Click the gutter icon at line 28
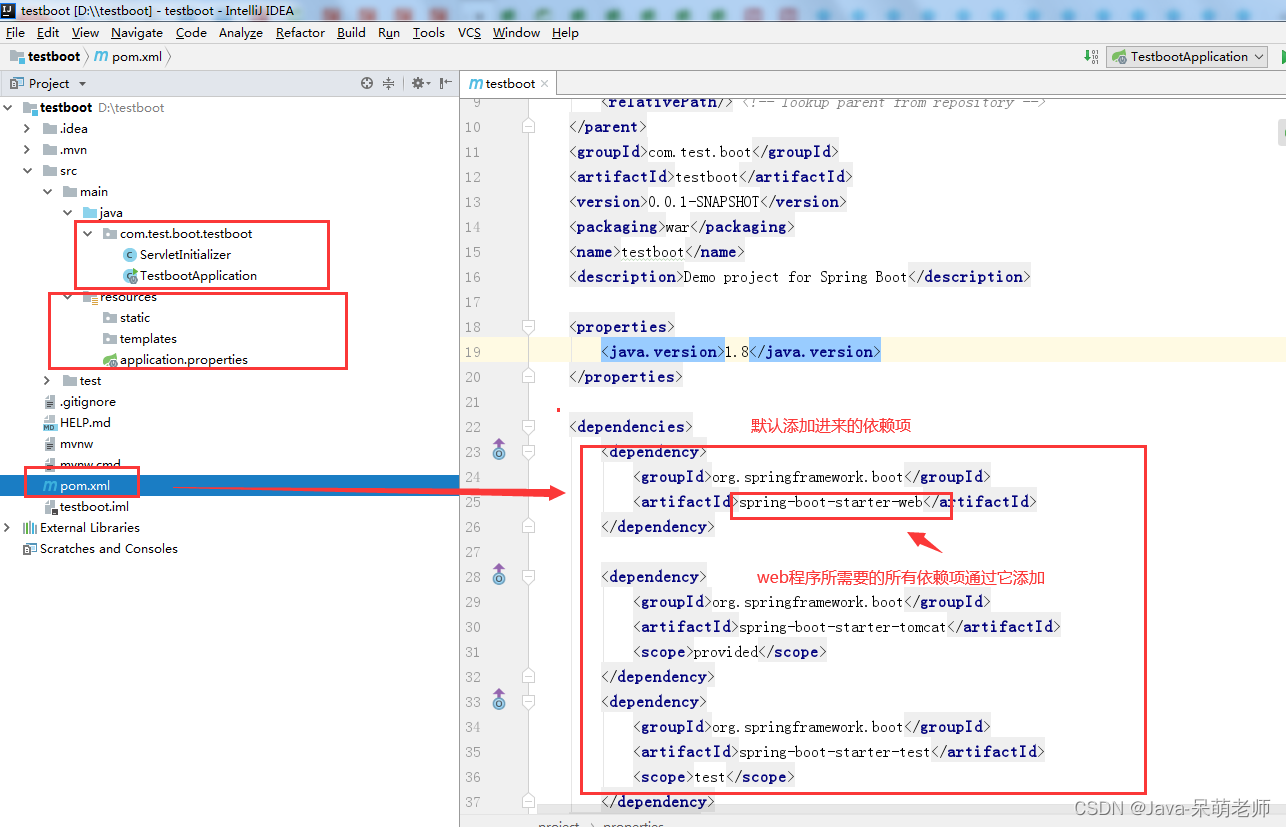 click(x=499, y=575)
